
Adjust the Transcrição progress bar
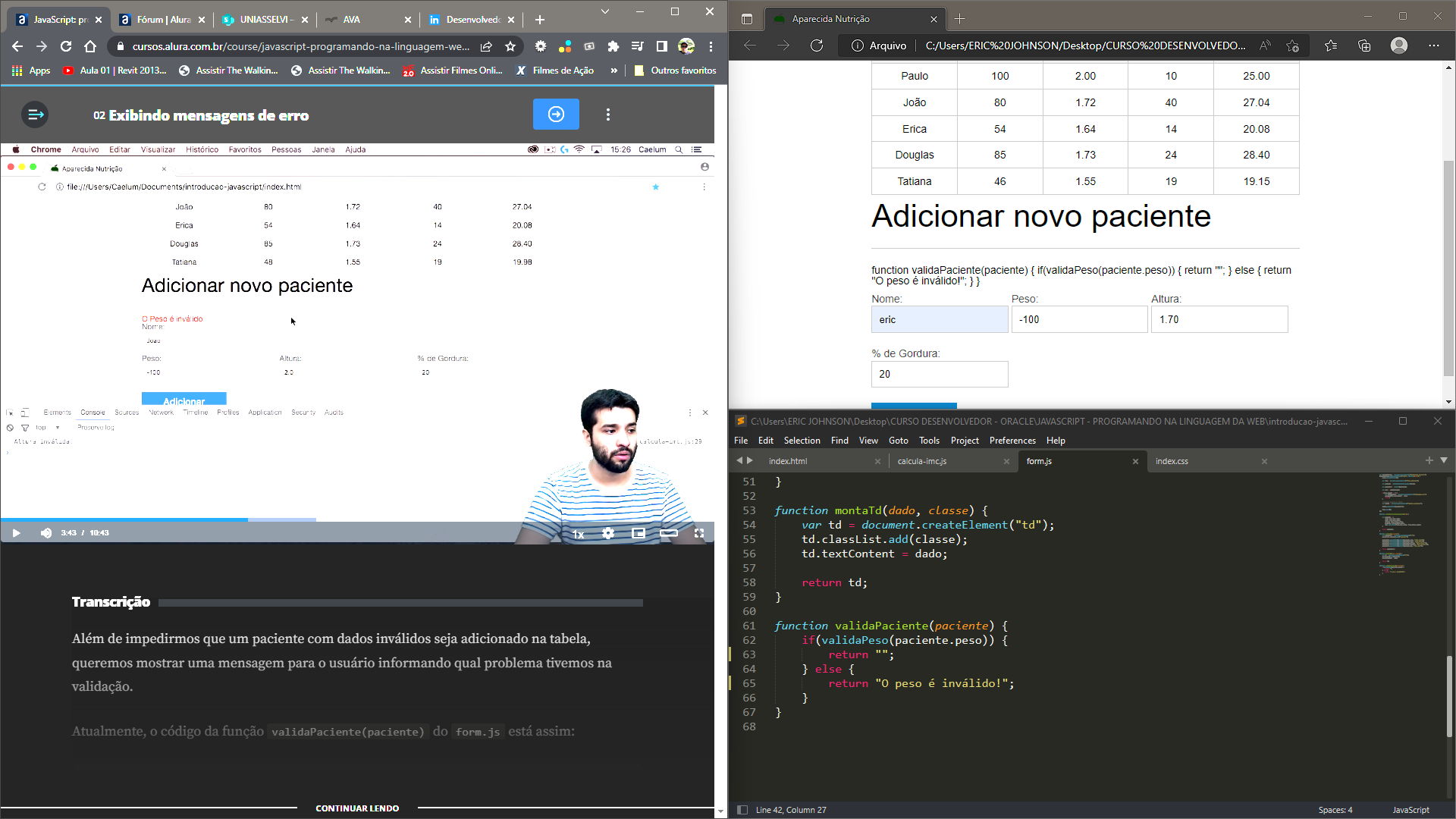(400, 603)
